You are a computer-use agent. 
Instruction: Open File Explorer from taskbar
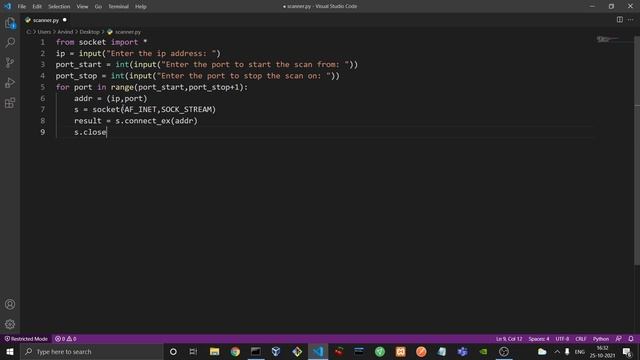click(214, 351)
